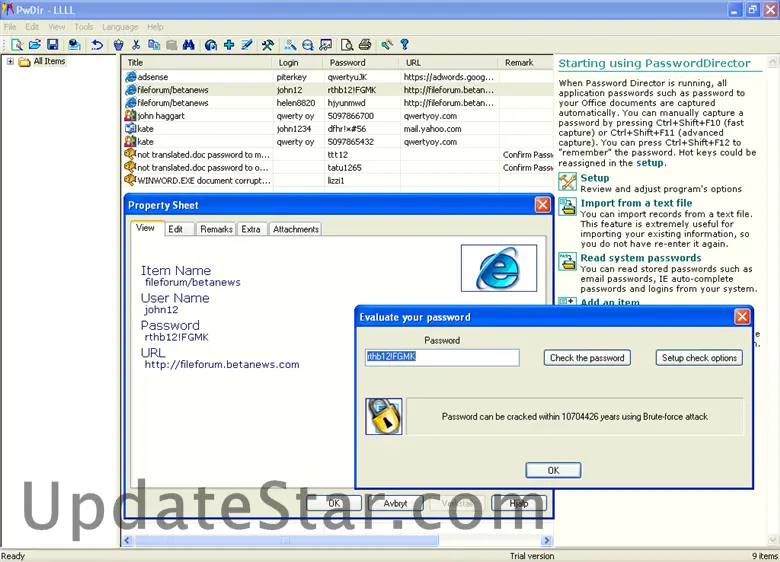Screen dimensions: 780x562
Task: Click the binoculars Find icon
Action: (x=189, y=45)
